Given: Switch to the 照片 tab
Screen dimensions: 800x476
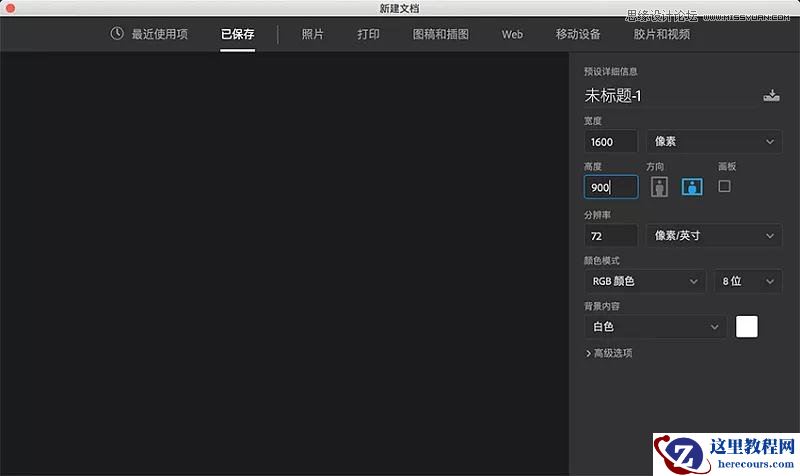Looking at the screenshot, I should click(312, 34).
